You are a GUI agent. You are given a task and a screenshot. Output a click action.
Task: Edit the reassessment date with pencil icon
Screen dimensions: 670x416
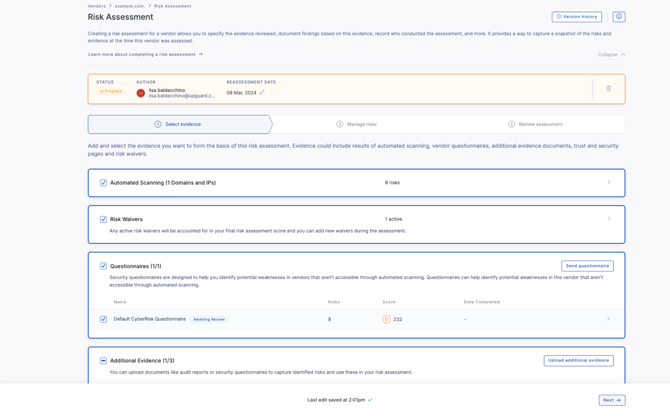(262, 92)
